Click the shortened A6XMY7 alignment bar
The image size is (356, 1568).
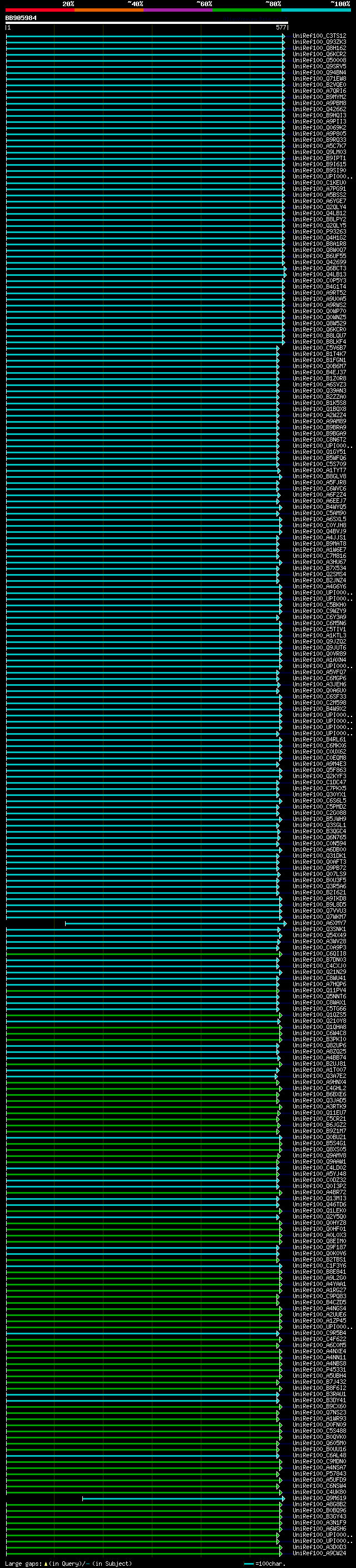point(174,923)
